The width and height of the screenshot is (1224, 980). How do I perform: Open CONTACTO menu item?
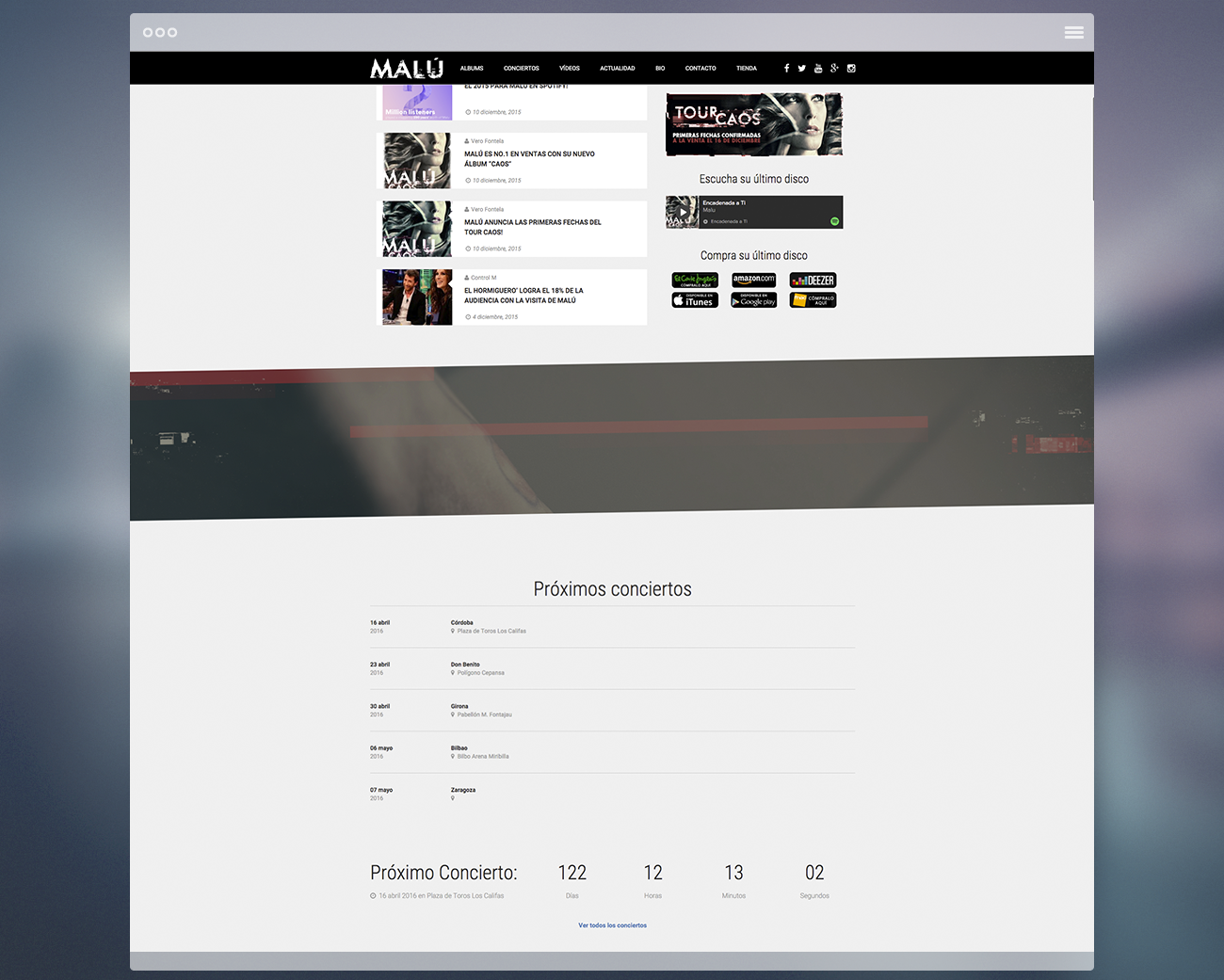(701, 68)
